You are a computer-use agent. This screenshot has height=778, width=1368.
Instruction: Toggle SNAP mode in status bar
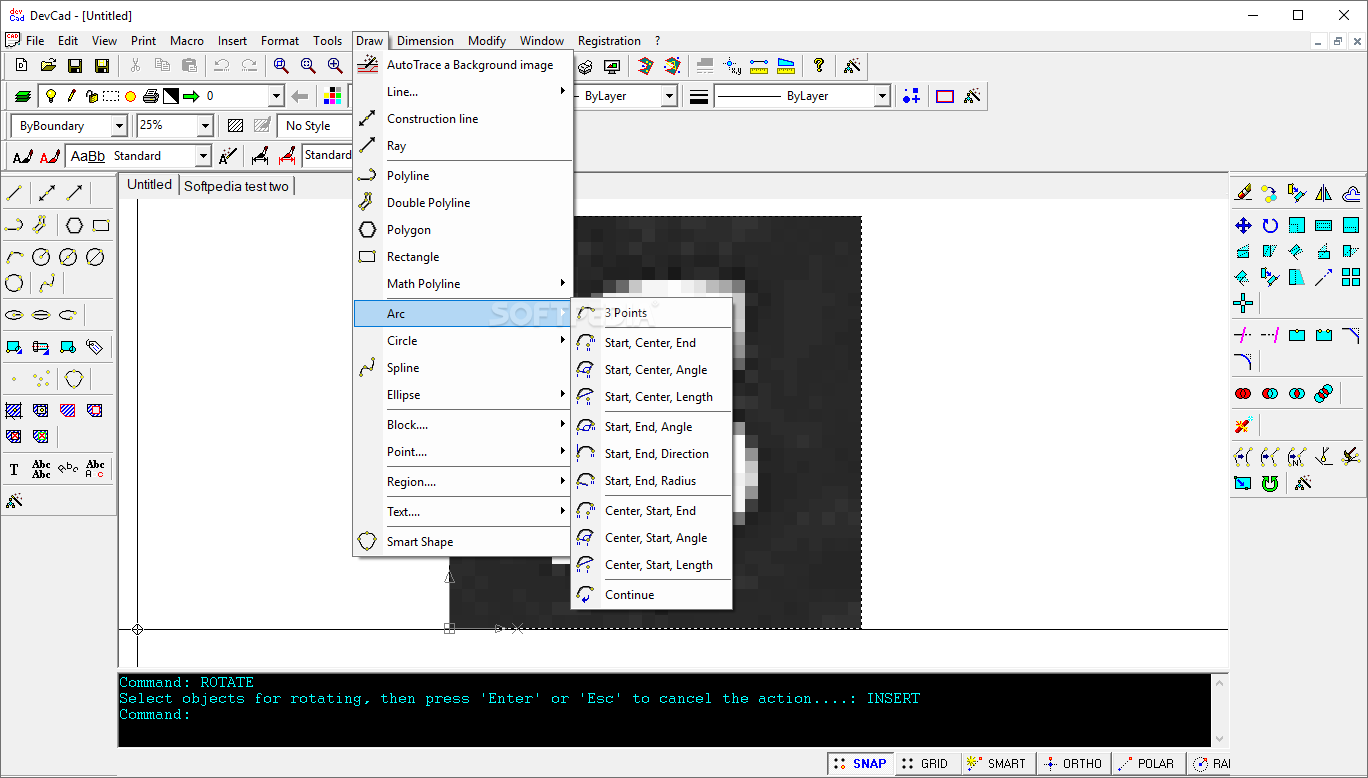(x=860, y=763)
